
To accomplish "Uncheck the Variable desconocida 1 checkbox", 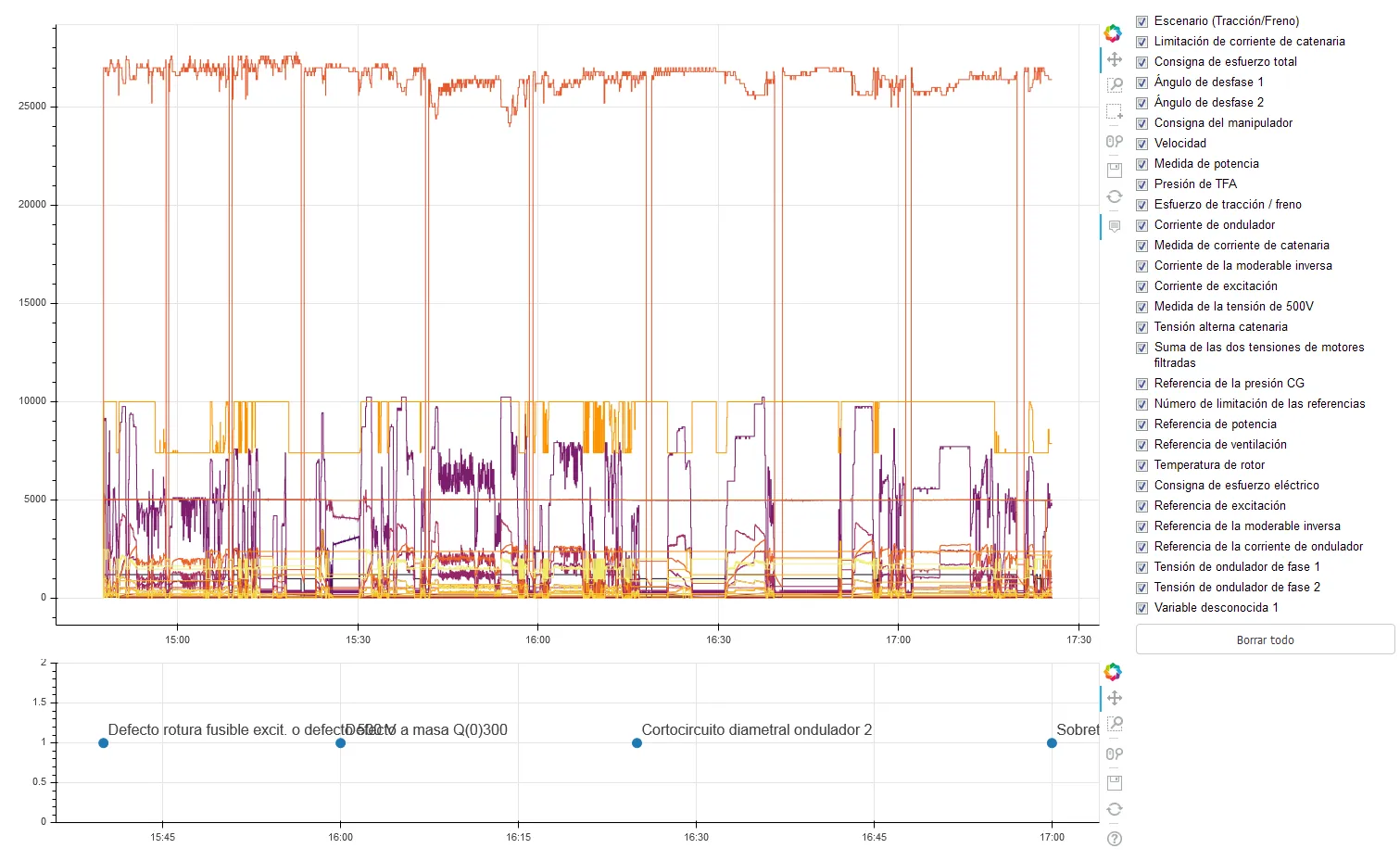I will (1142, 608).
